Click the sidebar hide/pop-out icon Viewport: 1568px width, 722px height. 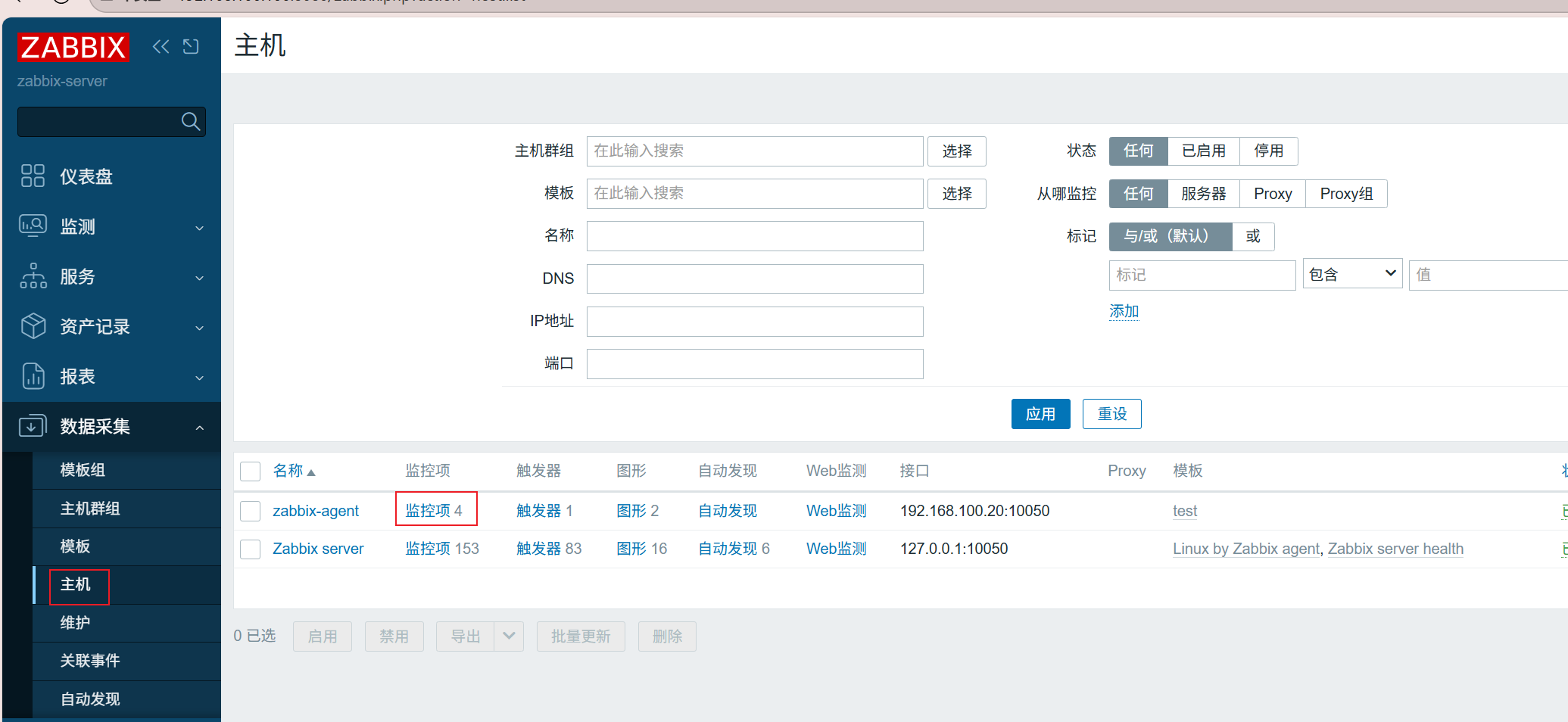pyautogui.click(x=191, y=47)
